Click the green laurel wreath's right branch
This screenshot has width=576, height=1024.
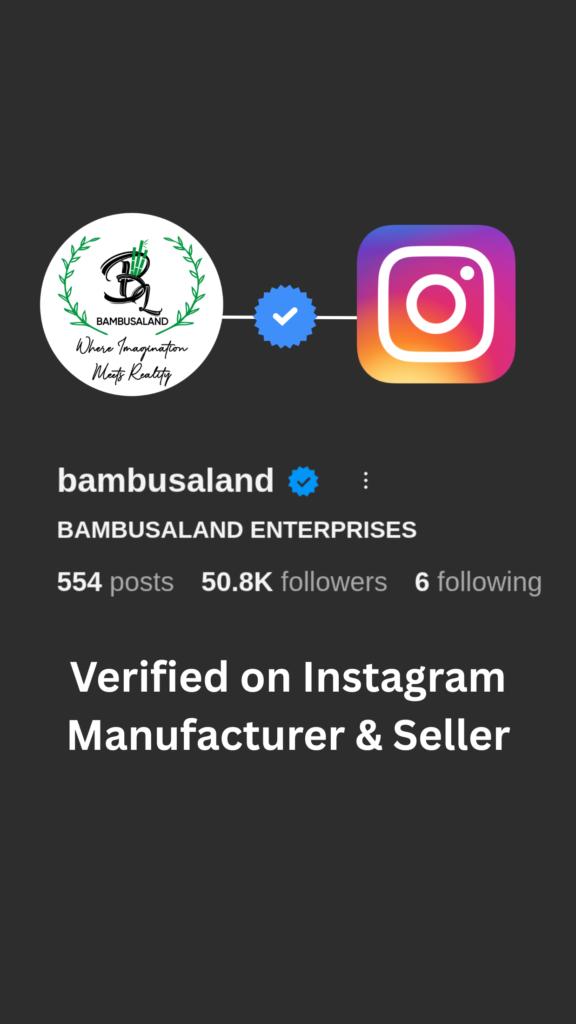(184, 284)
